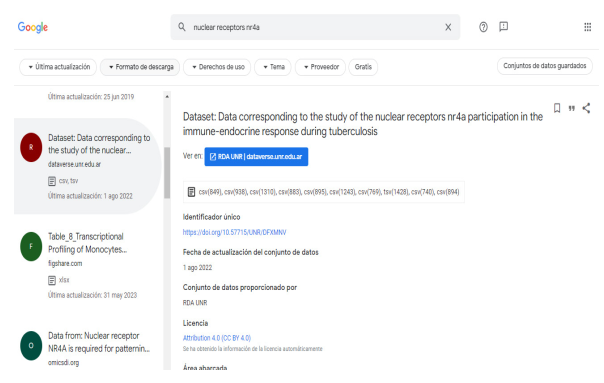
Task: Open Conjuntos de datos guardados
Action: 545,66
